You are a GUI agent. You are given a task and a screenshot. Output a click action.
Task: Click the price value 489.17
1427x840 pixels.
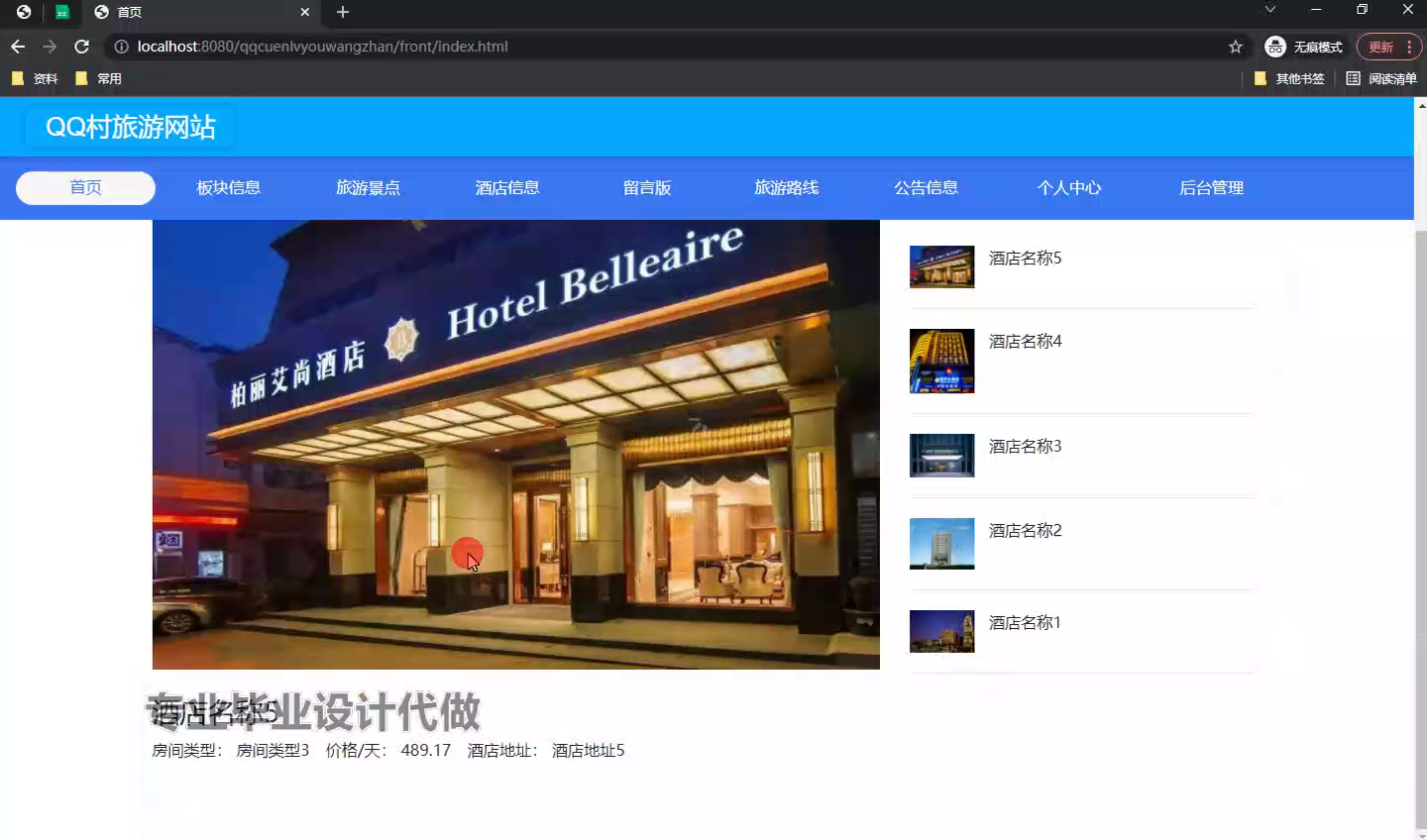(x=426, y=751)
